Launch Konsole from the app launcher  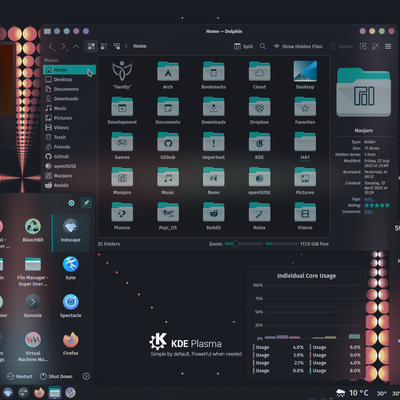[x=33, y=305]
